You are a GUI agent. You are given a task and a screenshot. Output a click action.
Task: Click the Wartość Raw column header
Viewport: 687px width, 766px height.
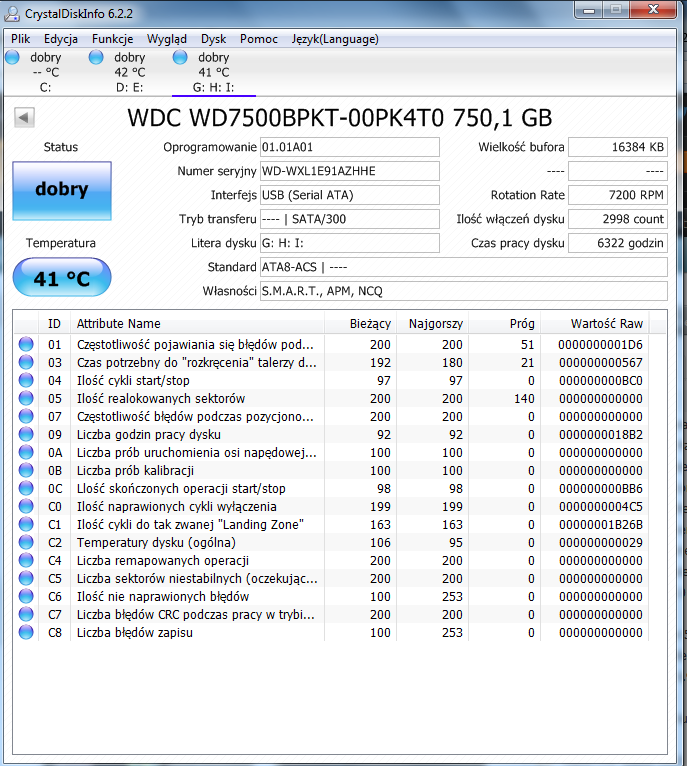[595, 323]
